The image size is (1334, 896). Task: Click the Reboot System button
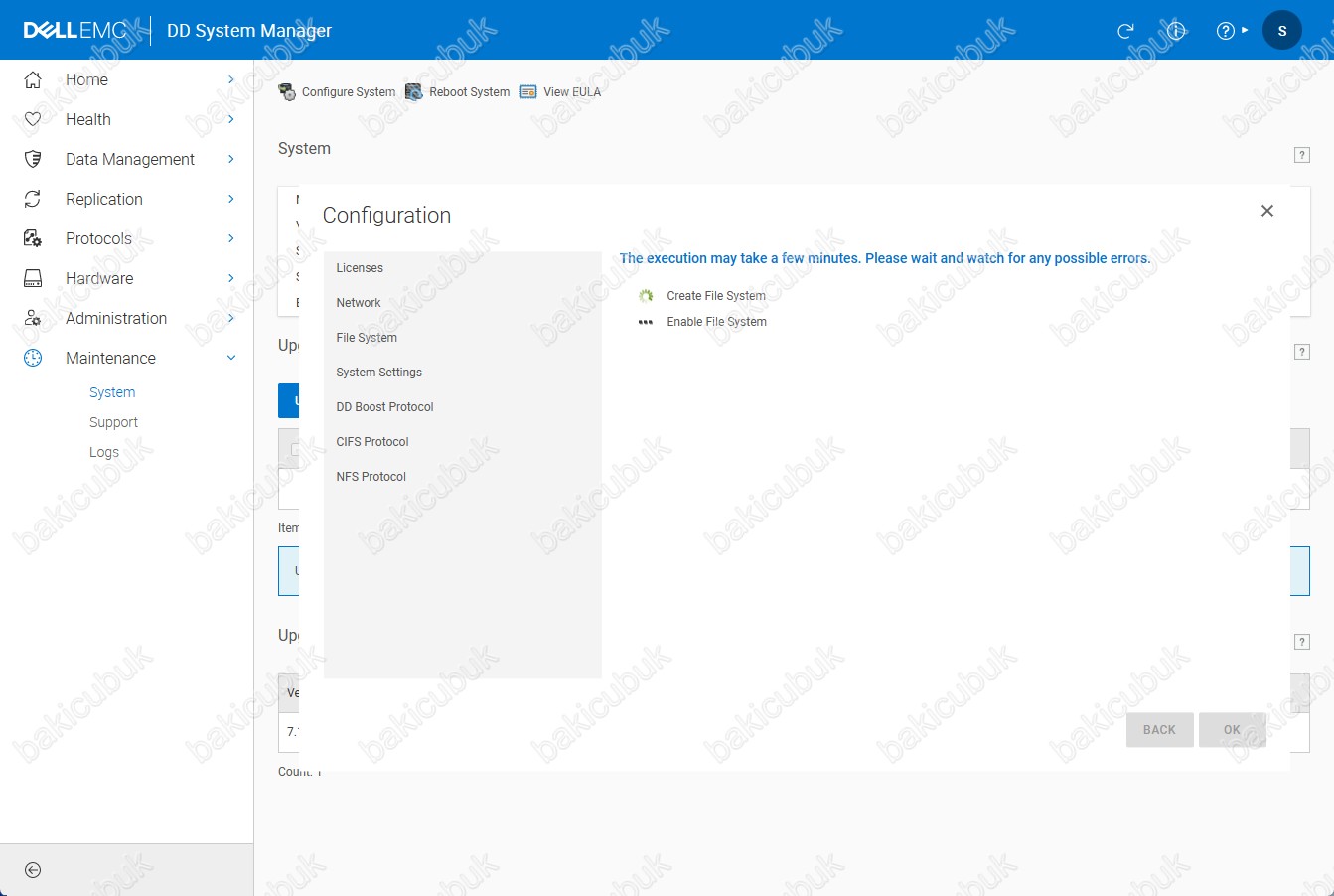click(x=458, y=92)
